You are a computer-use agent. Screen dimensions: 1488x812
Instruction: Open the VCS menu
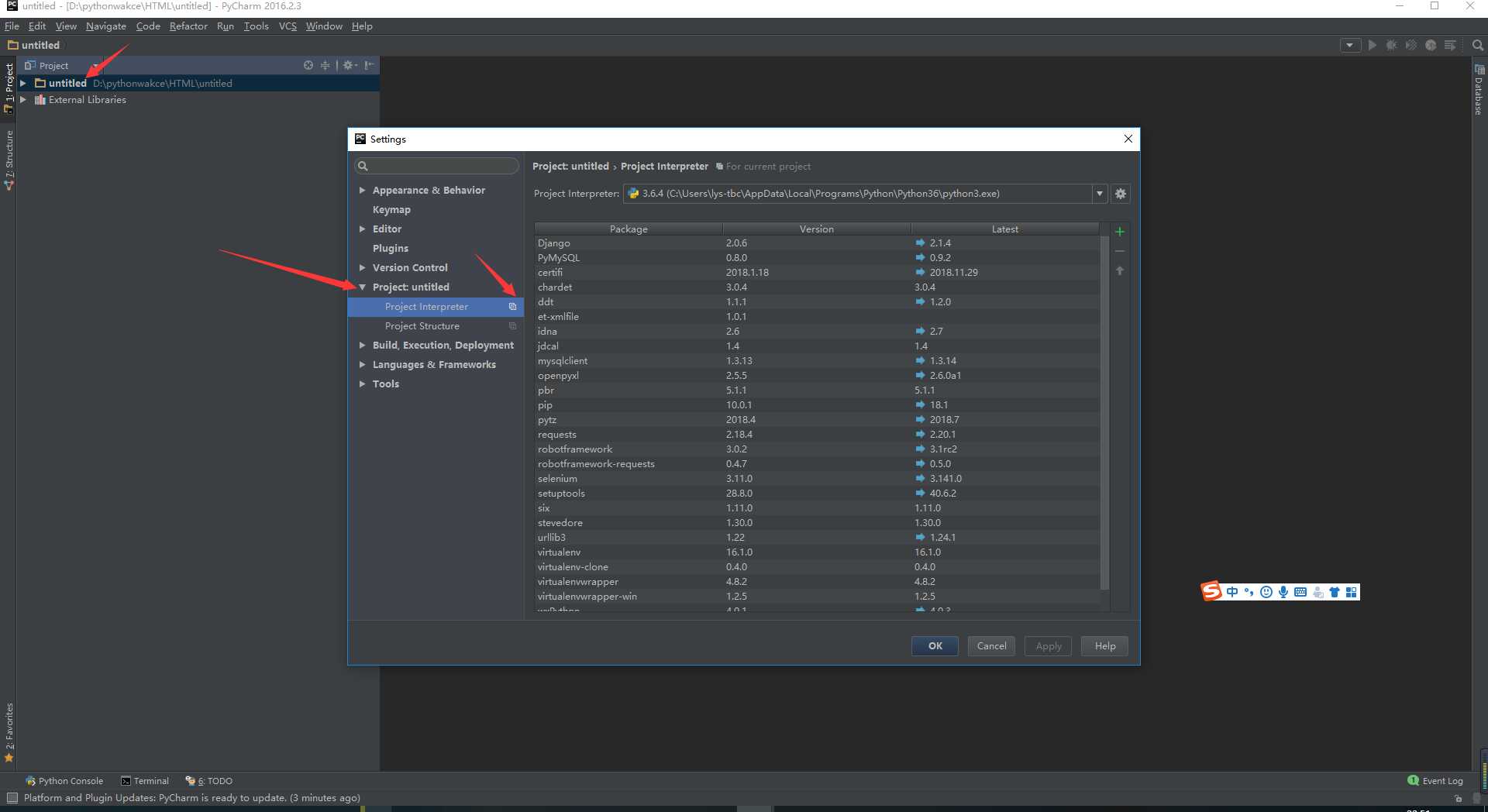pyautogui.click(x=288, y=26)
